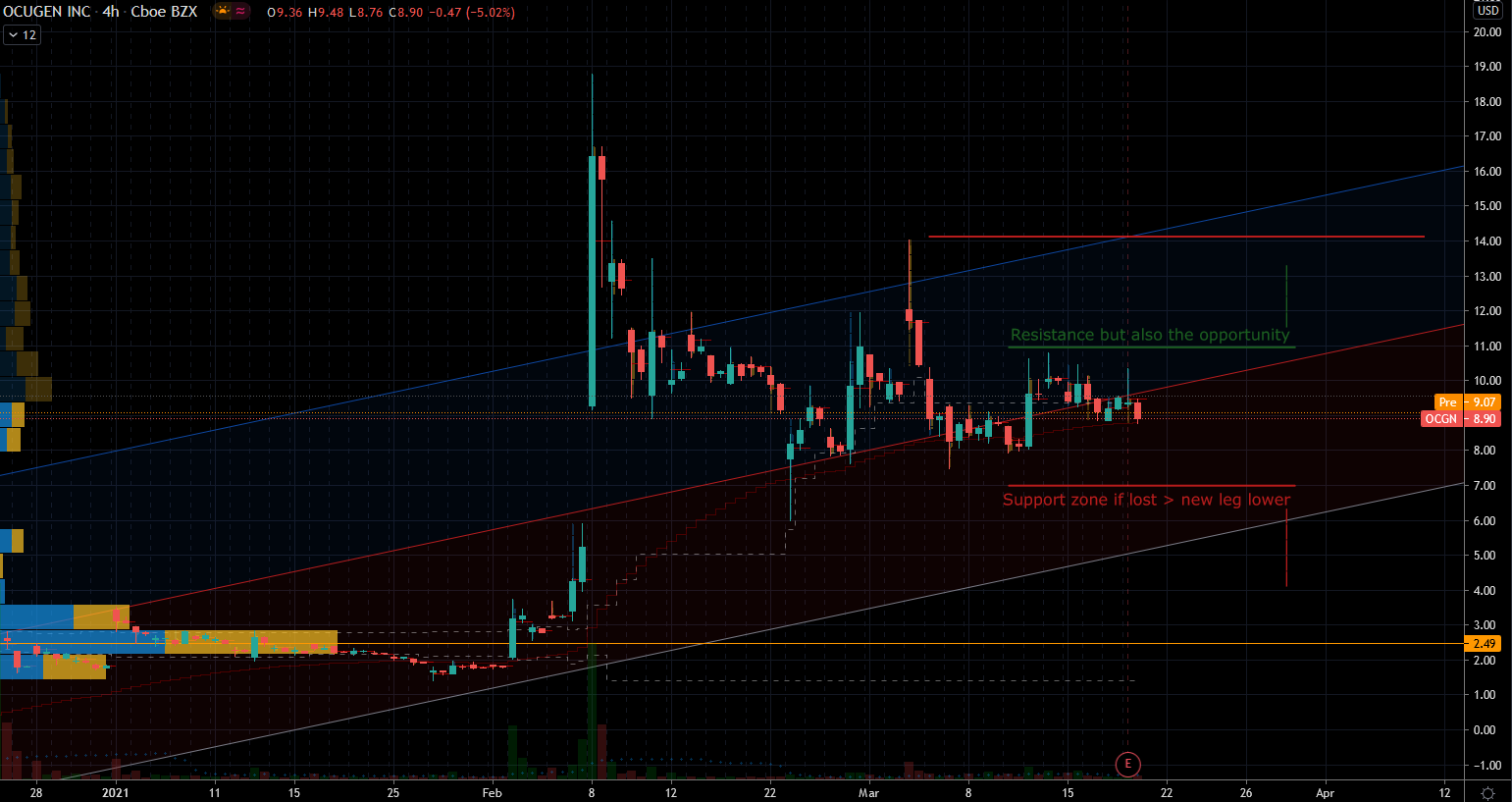Click the Apr label on time axis

[1325, 793]
